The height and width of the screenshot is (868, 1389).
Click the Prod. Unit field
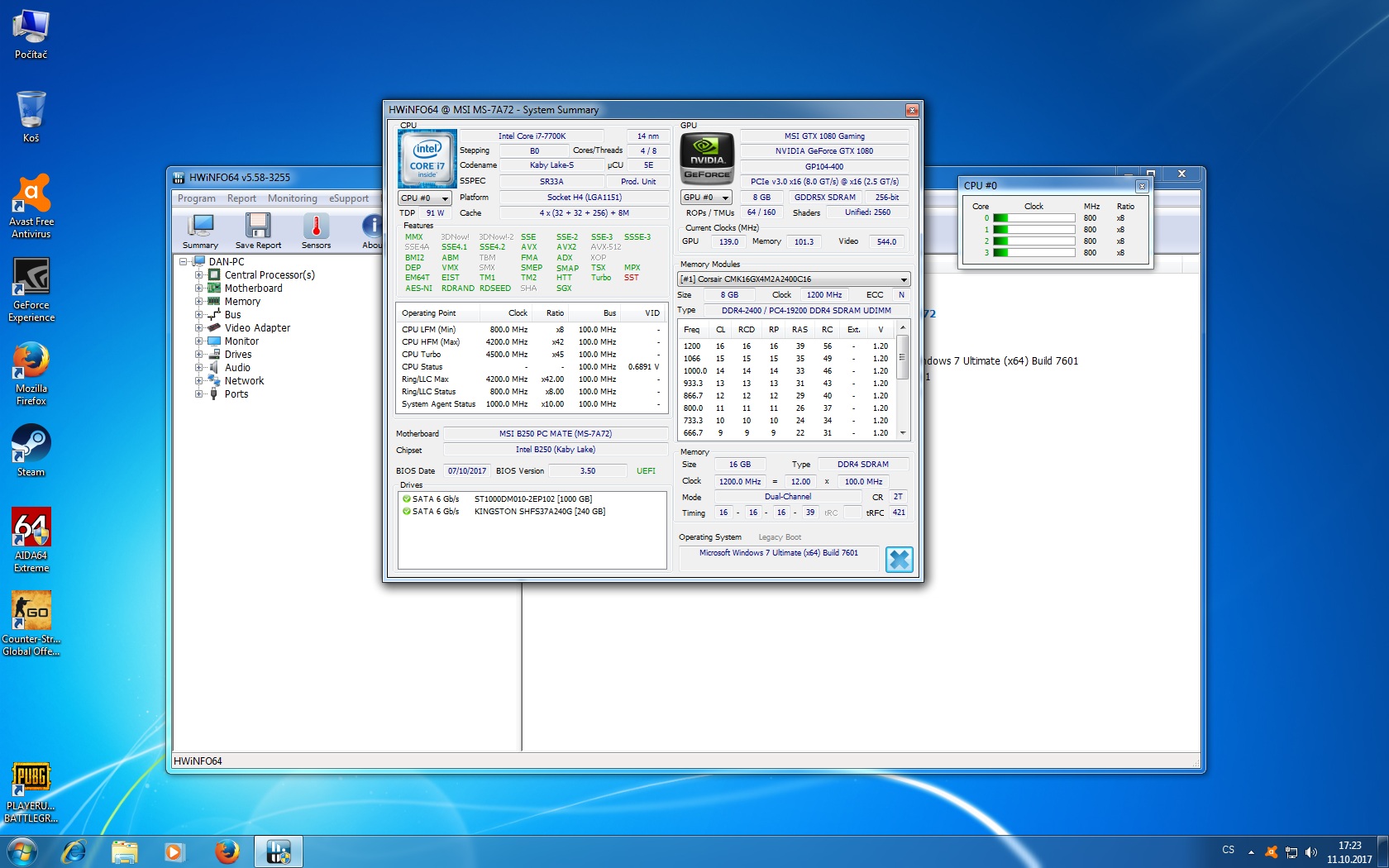[x=638, y=181]
